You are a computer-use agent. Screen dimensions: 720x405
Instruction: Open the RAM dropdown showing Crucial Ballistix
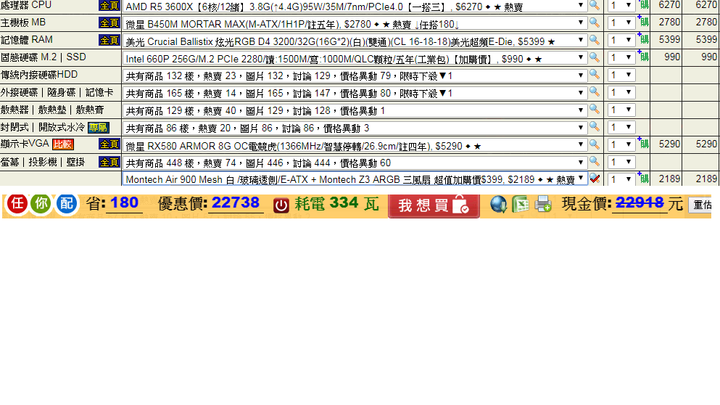[354, 40]
